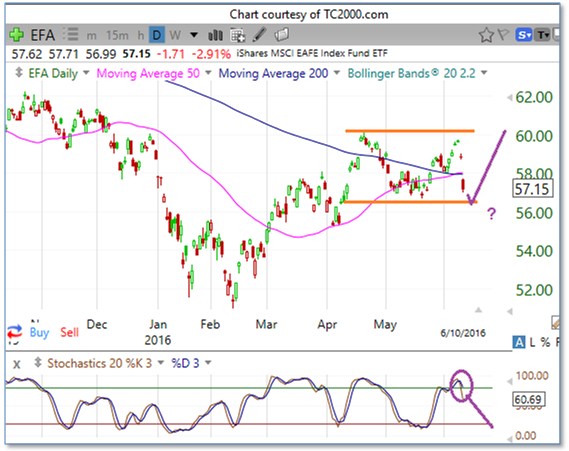Click the -2.91% change value
This screenshot has height=451, width=569.
211,54
